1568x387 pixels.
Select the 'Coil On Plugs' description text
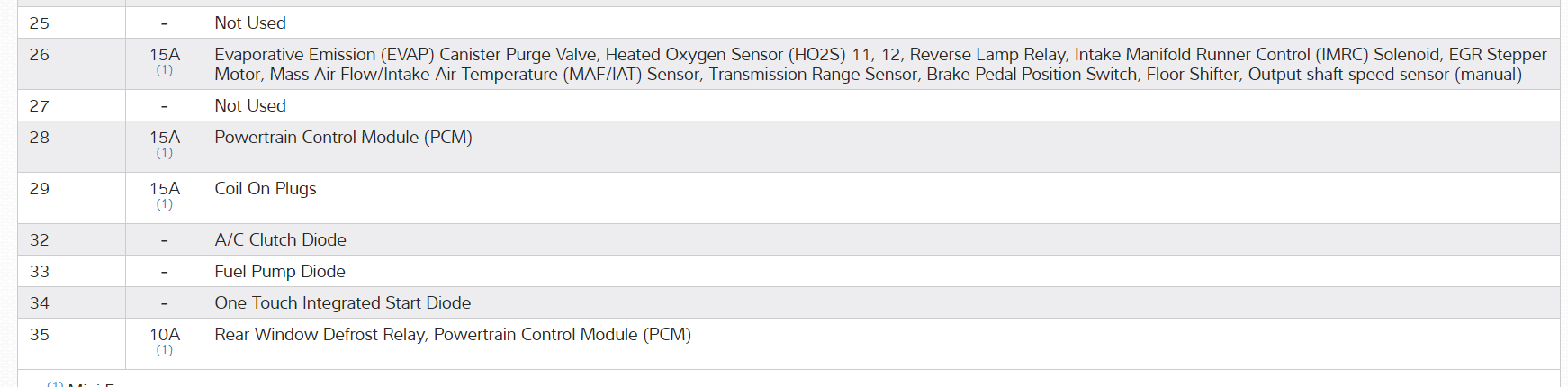265,189
